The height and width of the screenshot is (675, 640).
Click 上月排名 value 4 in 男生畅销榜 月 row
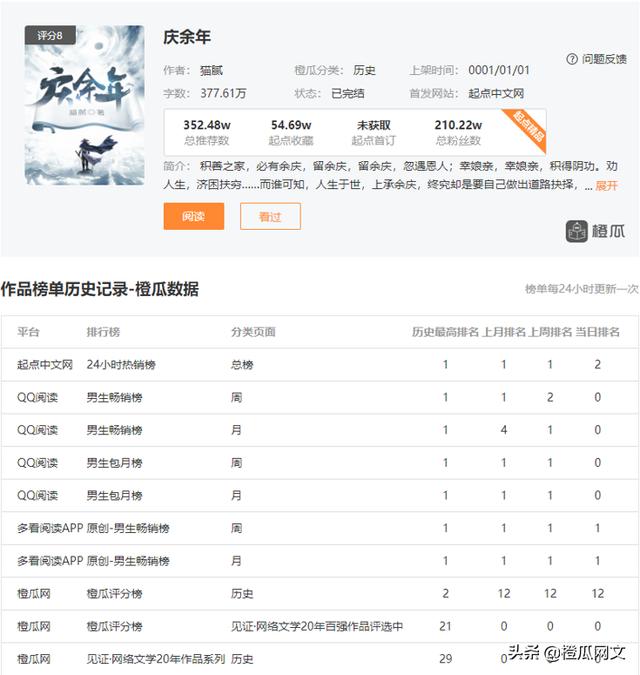tap(504, 430)
